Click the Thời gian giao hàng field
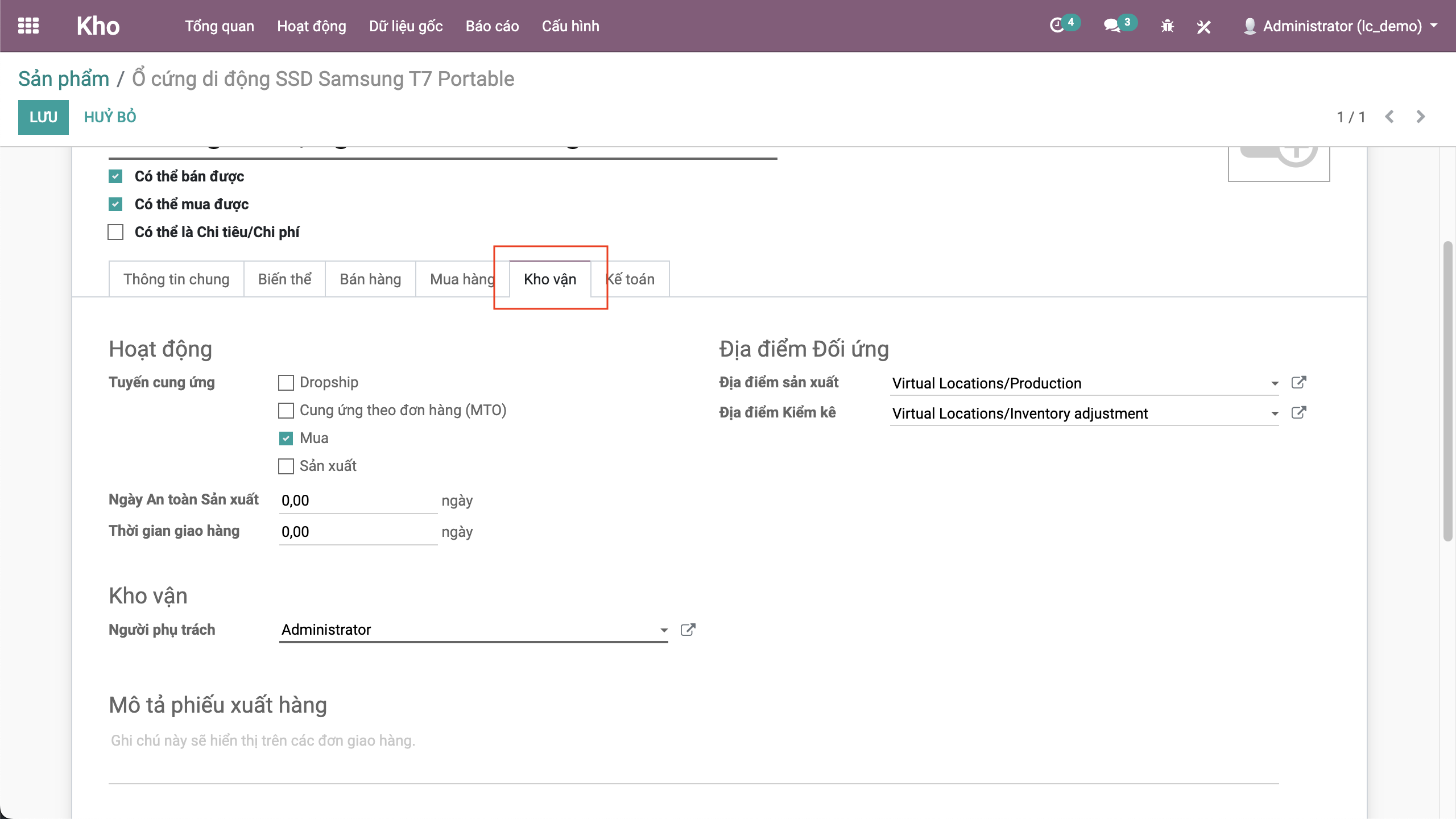This screenshot has height=819, width=1456. point(358,532)
